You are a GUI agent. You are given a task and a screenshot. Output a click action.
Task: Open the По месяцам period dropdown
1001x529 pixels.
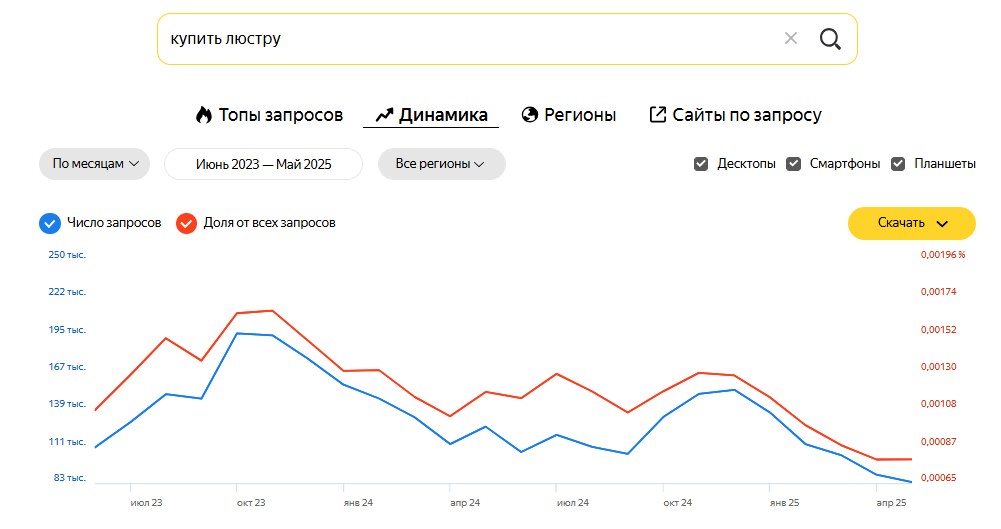[94, 164]
